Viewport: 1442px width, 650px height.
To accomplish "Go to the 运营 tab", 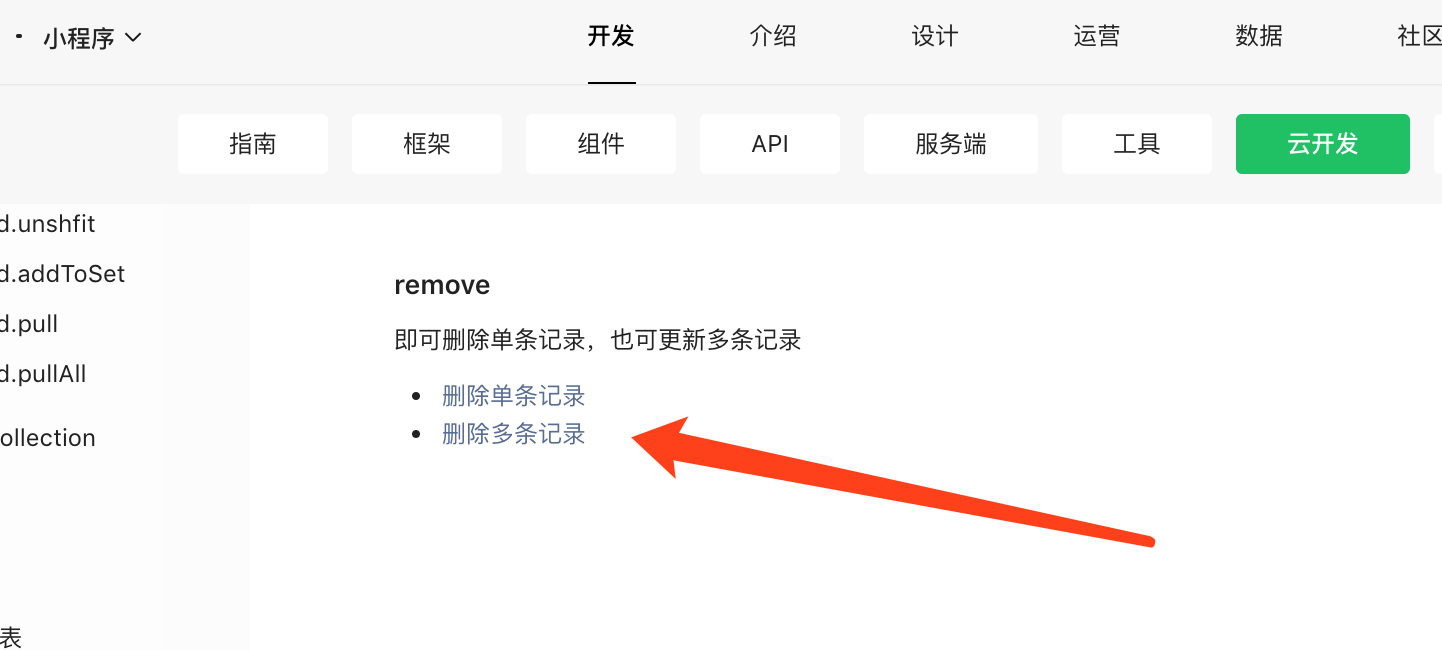I will (x=1097, y=37).
